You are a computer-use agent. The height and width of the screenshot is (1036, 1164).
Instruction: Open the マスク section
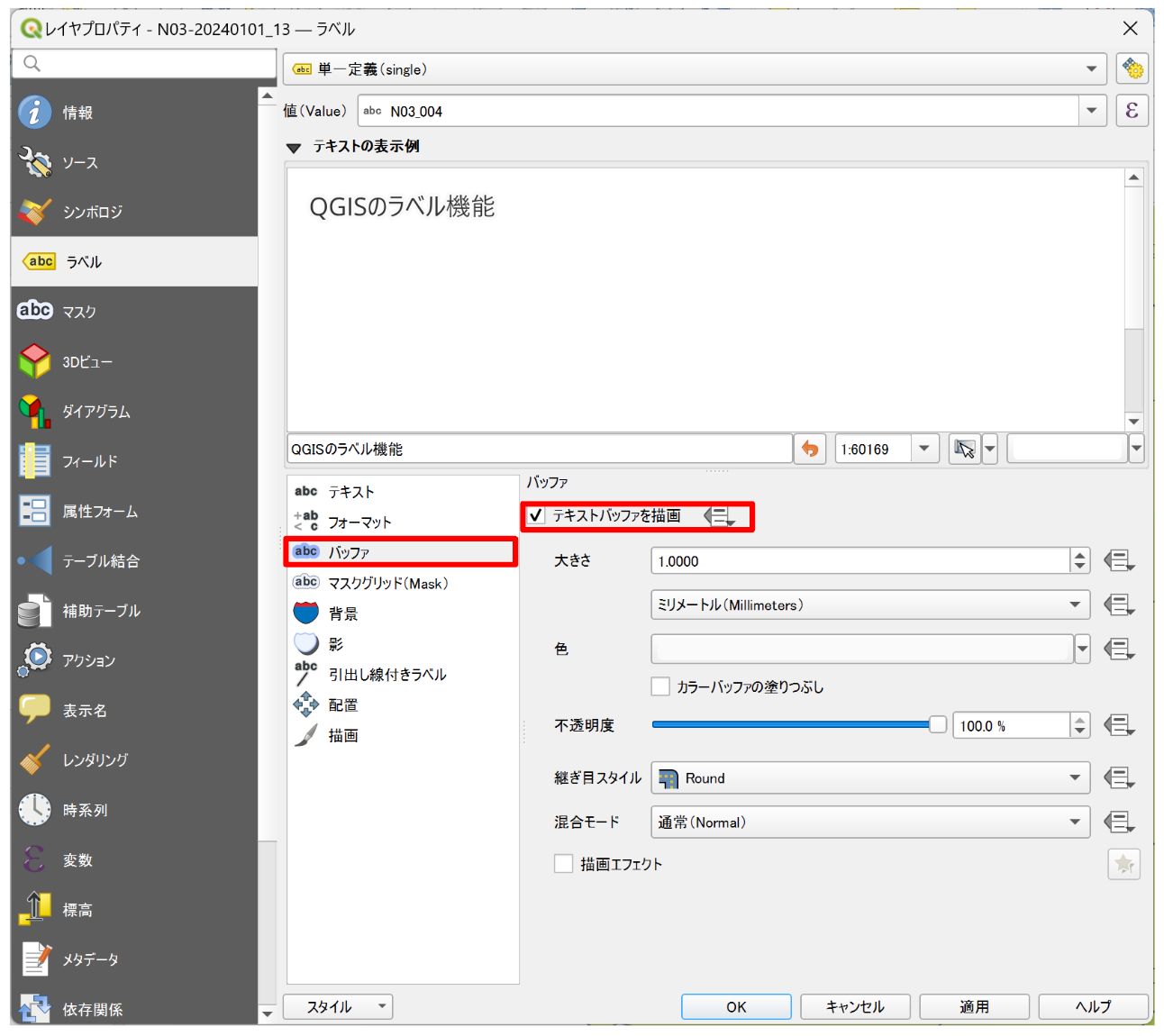click(134, 312)
